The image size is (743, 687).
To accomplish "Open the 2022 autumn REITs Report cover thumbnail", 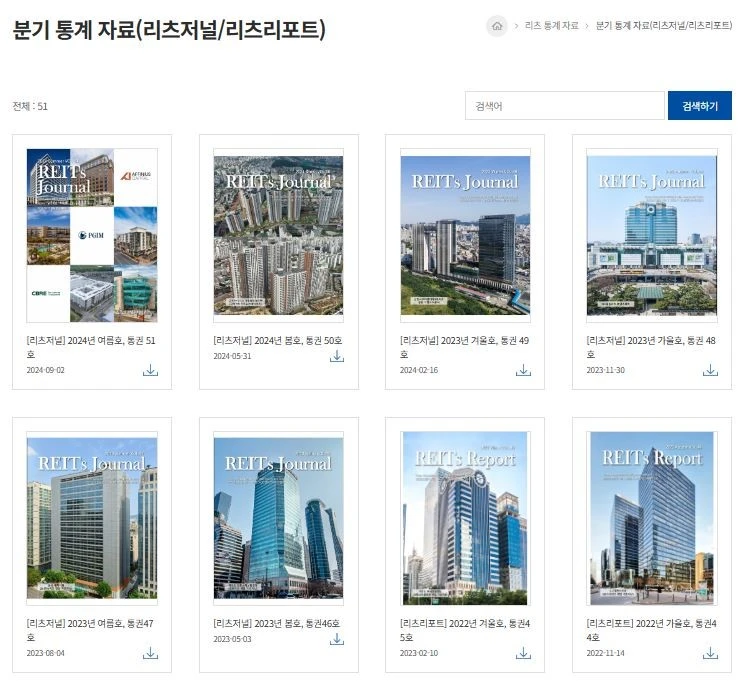I will [x=652, y=518].
